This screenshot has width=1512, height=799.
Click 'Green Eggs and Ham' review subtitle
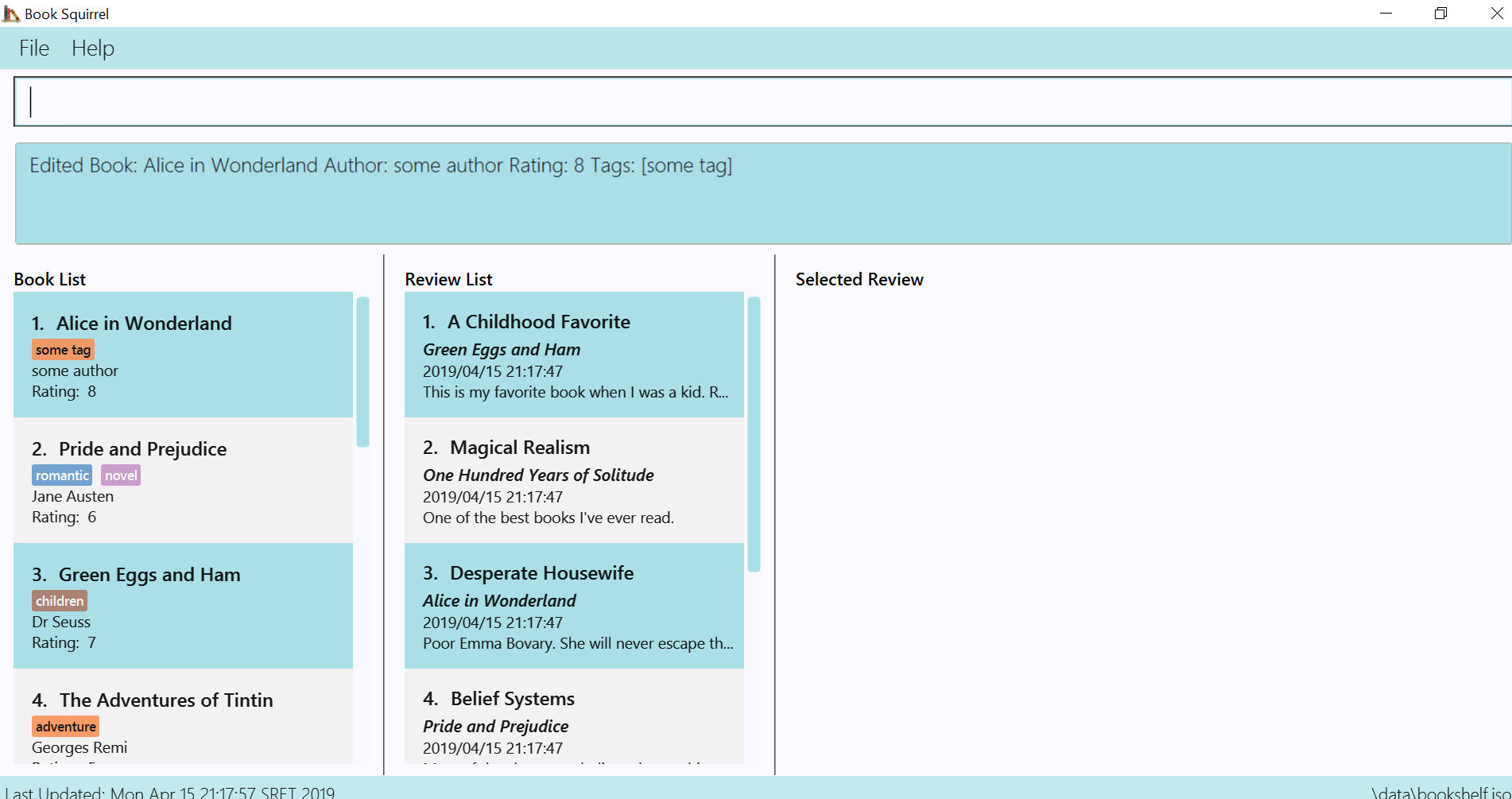502,350
